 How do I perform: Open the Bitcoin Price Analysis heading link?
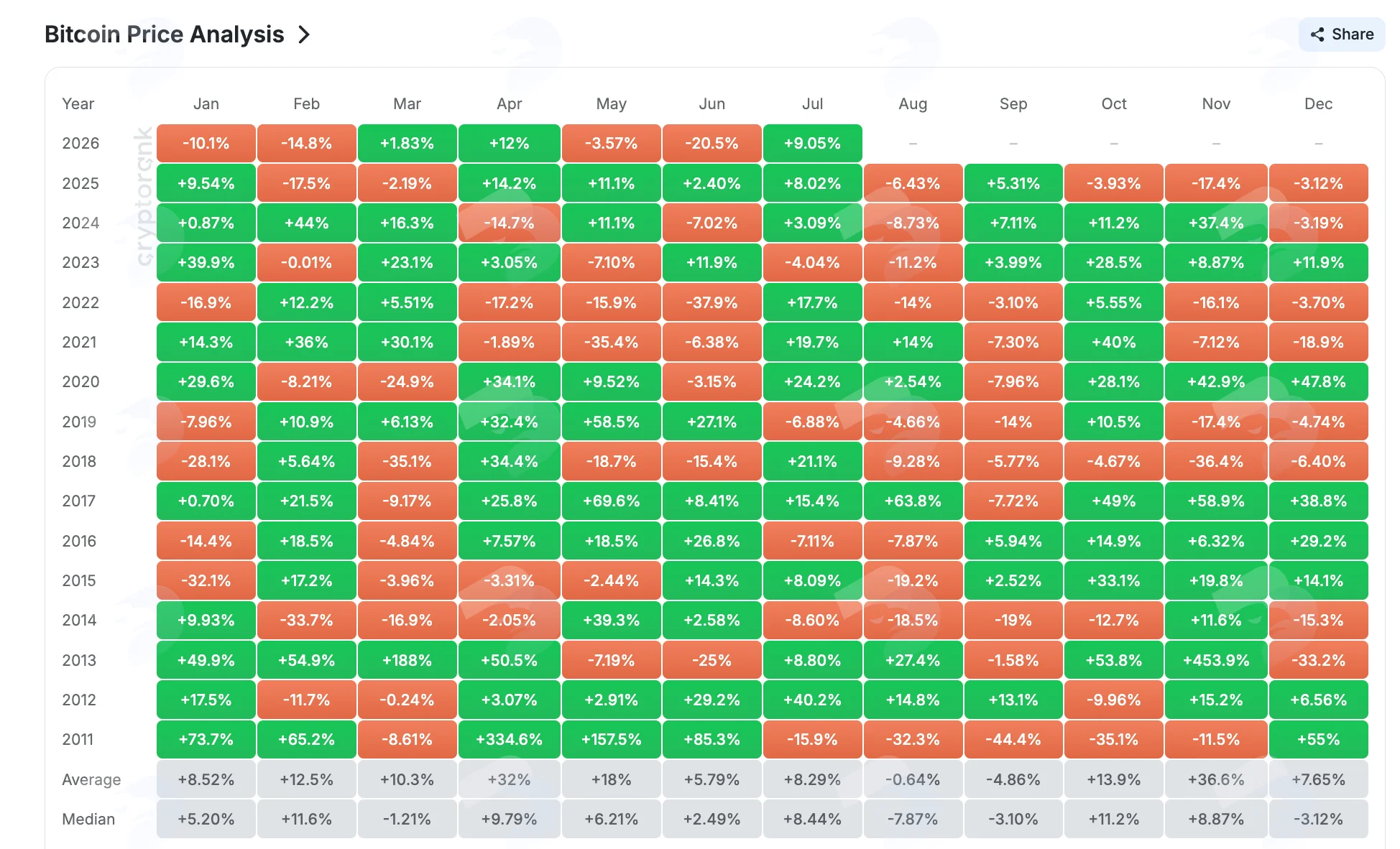(x=165, y=34)
